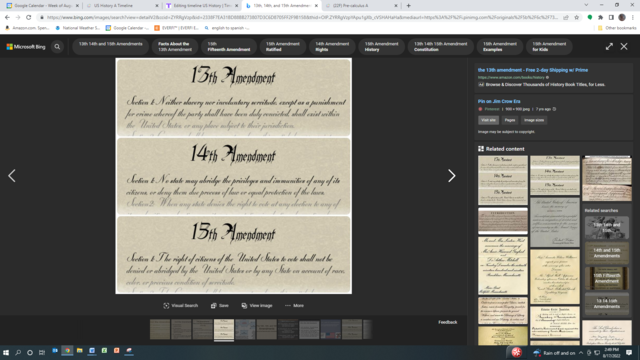Click the address bar URL
This screenshot has height=360, width=640.
(302, 17)
